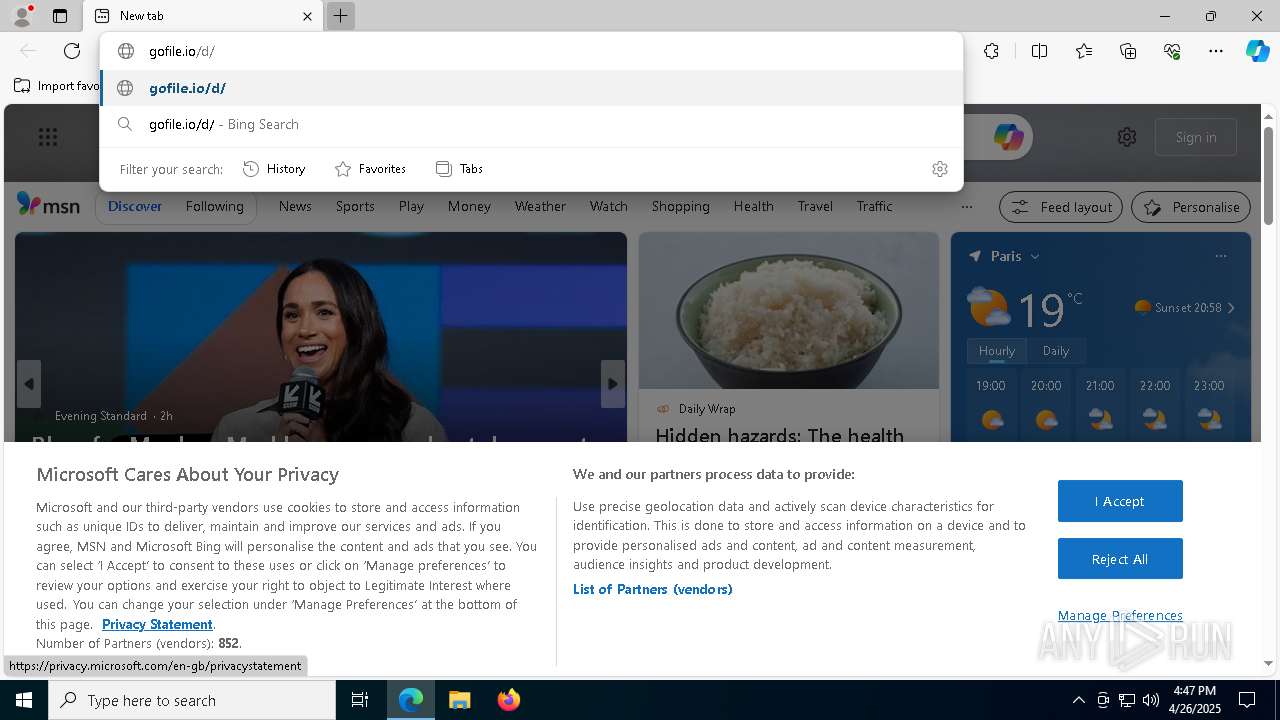
Task: Expand more categories ellipsis
Action: coord(966,207)
